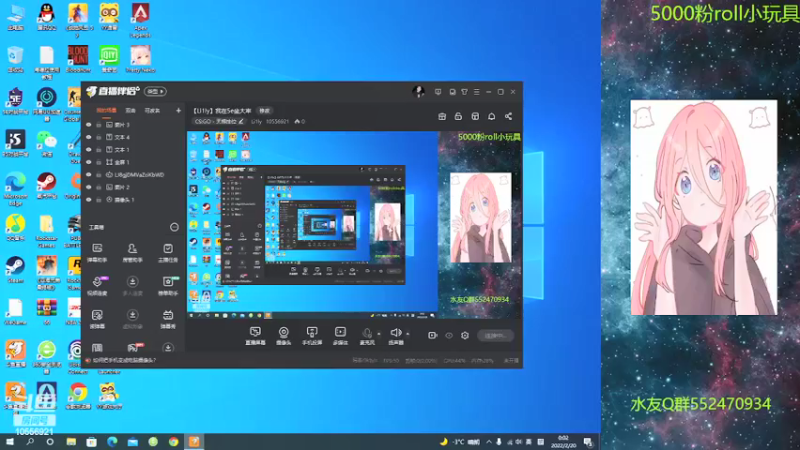Click the padlock icon in the header row

pyautogui.click(x=458, y=116)
